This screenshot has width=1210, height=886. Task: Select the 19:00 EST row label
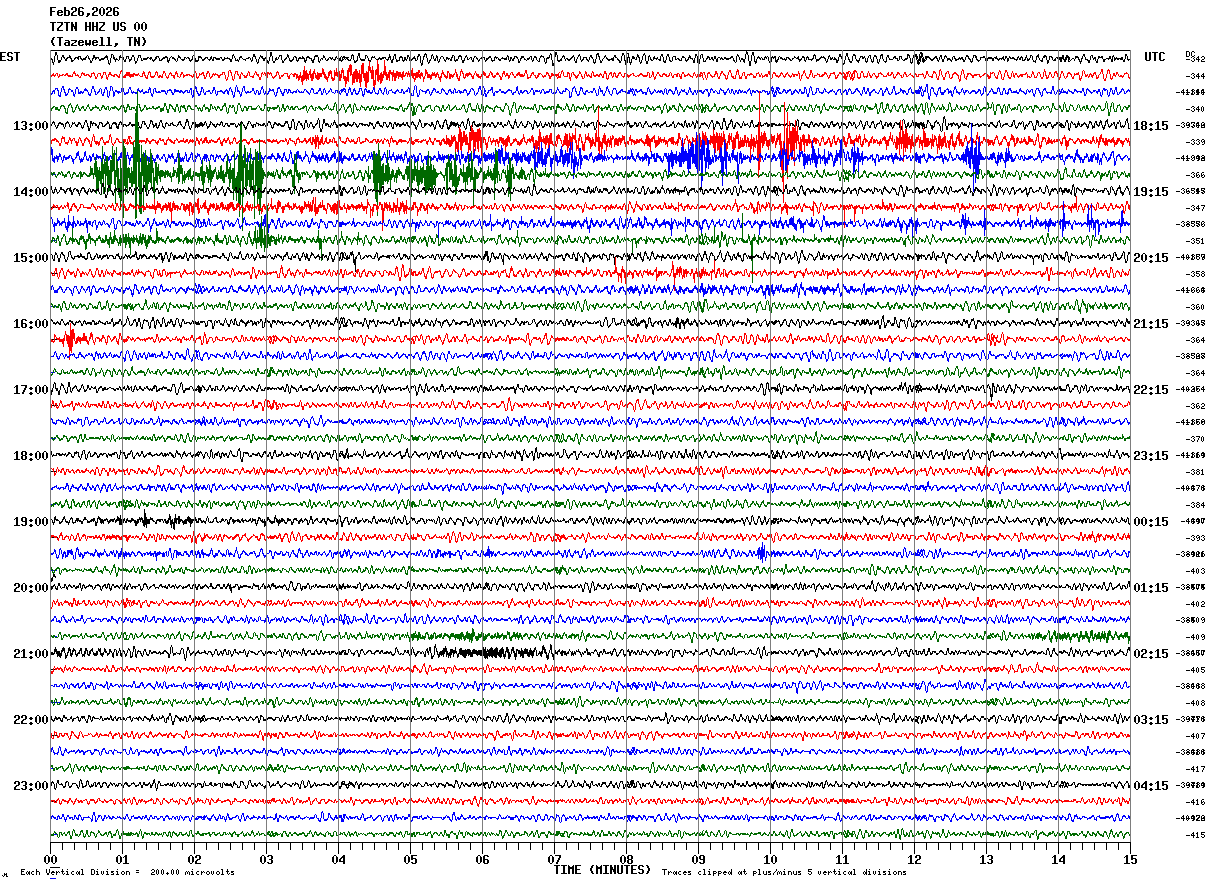click(x=31, y=522)
